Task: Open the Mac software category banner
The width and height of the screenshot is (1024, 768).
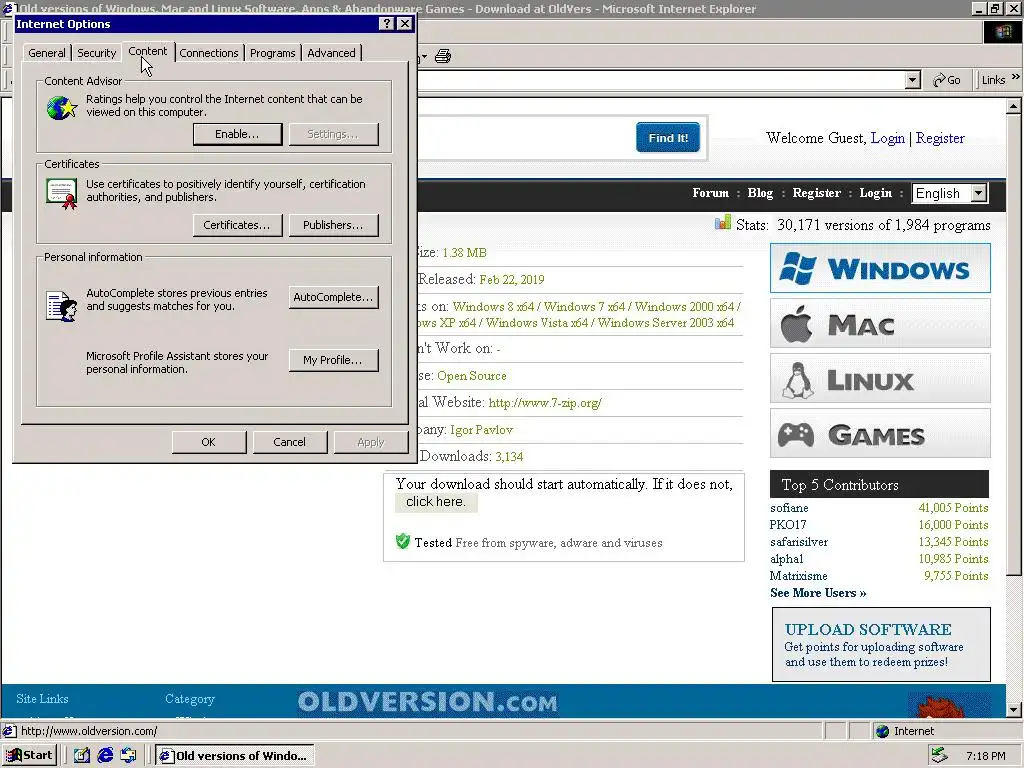Action: [x=880, y=323]
